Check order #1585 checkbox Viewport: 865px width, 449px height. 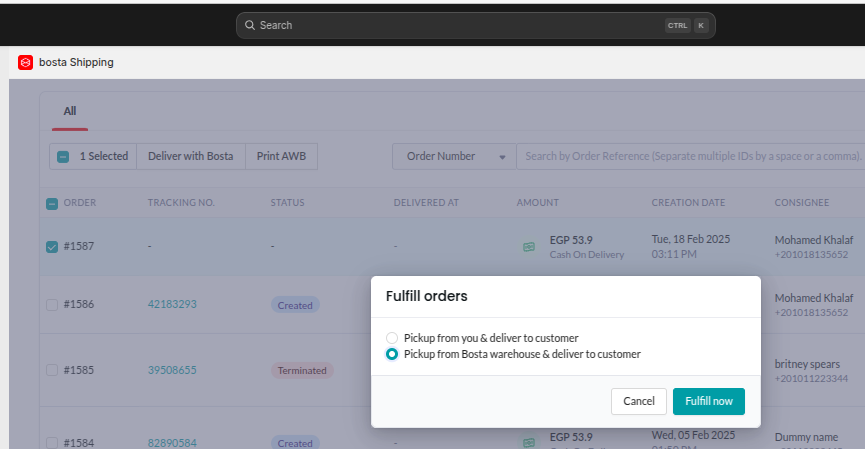[52, 370]
